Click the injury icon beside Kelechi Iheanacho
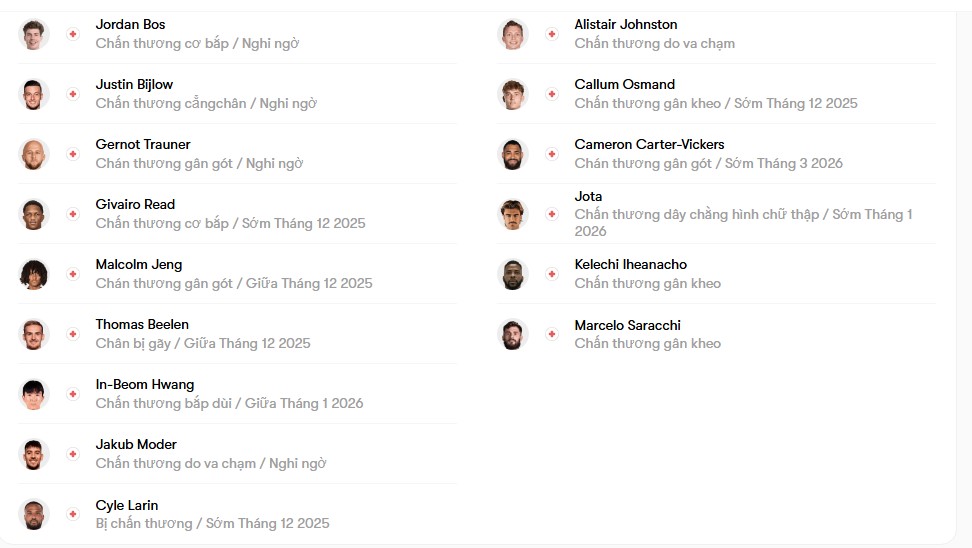972x548 pixels. (x=551, y=274)
